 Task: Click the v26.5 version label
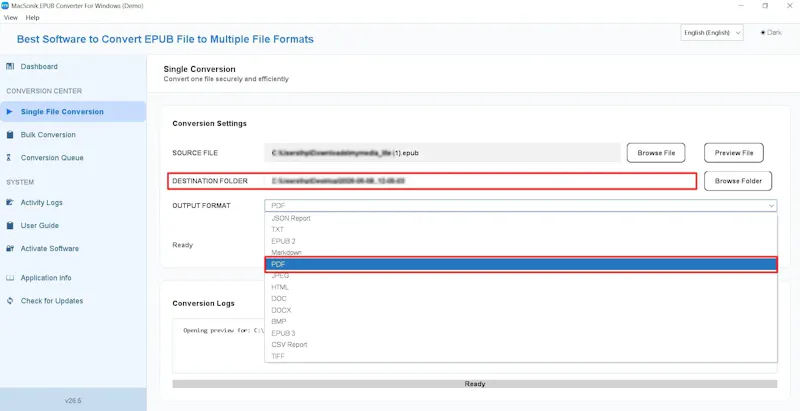click(x=73, y=401)
